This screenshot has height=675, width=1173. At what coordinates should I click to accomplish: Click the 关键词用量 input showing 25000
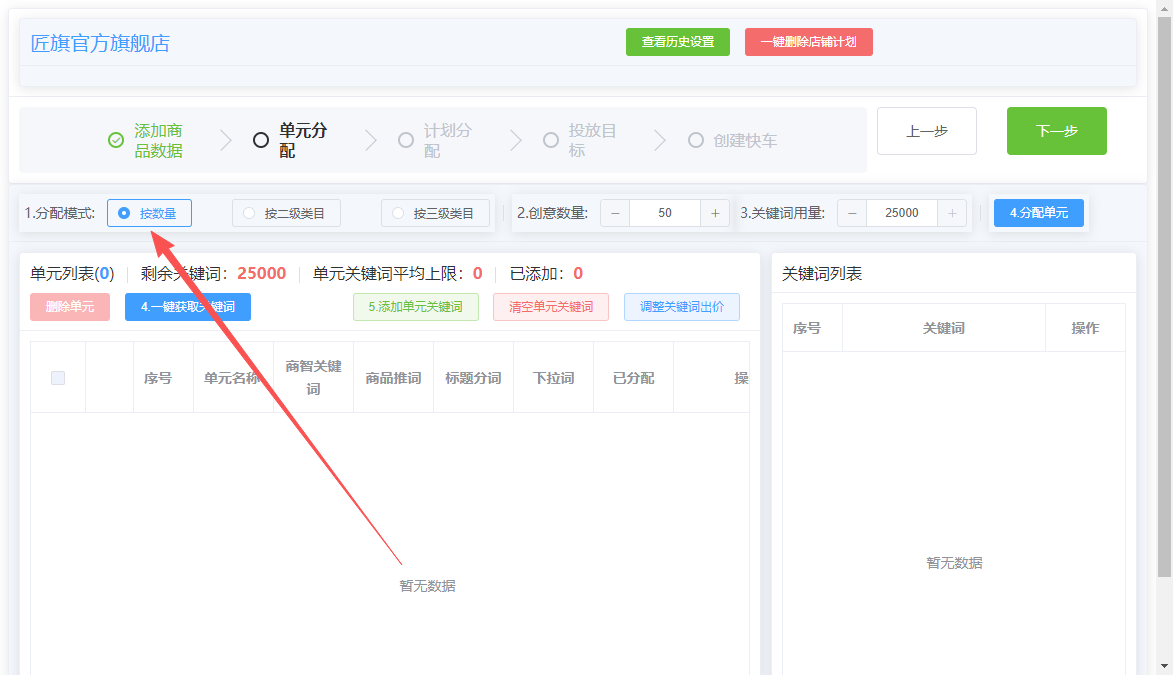click(x=902, y=213)
